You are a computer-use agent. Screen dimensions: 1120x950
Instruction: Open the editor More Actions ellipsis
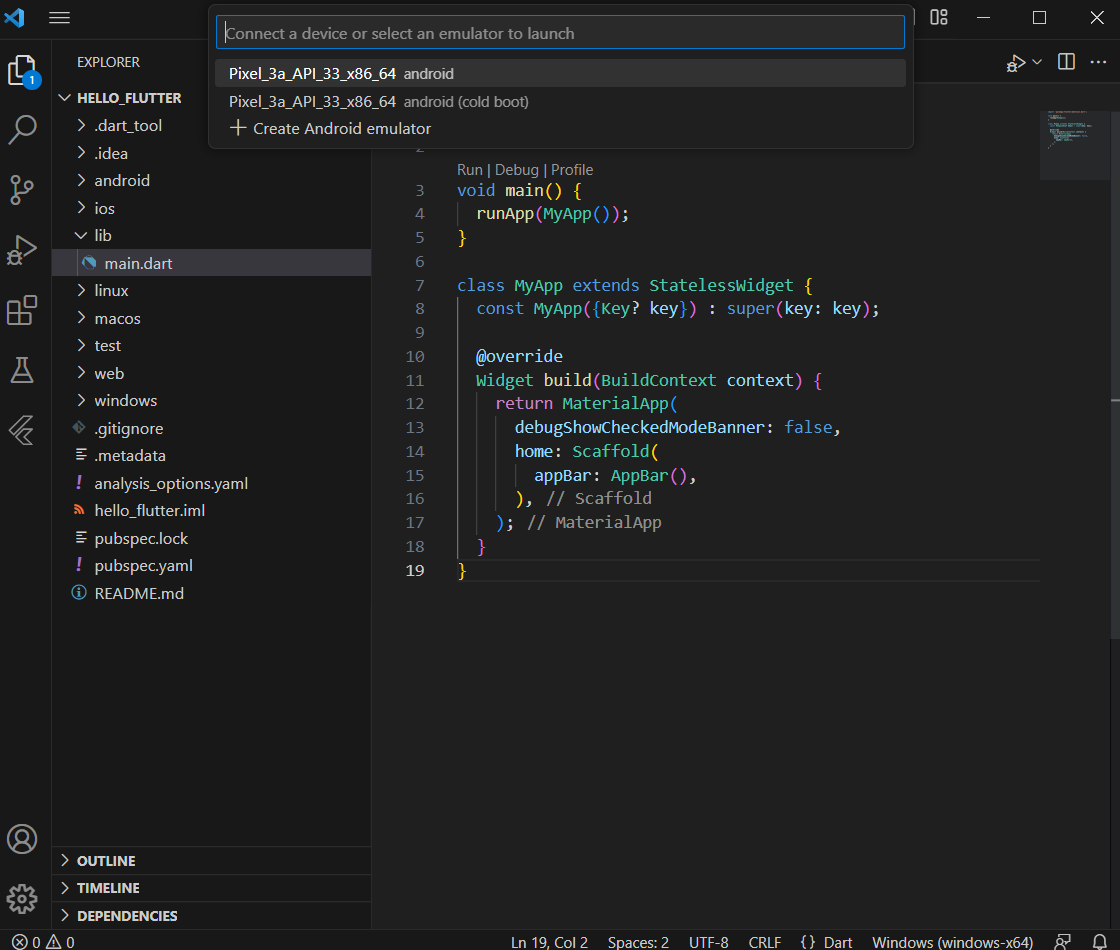point(1098,62)
